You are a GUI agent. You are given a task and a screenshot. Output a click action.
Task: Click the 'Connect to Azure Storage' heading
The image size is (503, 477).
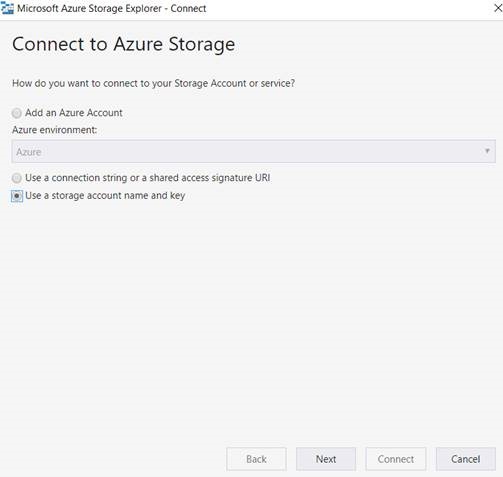point(124,44)
